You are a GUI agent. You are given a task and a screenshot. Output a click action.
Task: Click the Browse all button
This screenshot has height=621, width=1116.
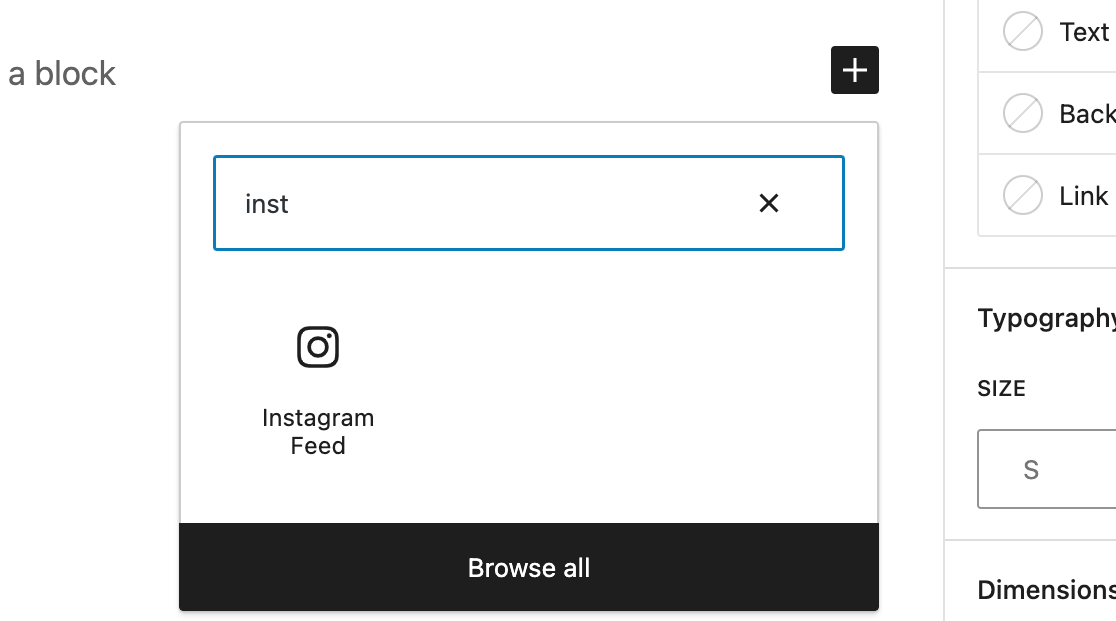pyautogui.click(x=529, y=567)
